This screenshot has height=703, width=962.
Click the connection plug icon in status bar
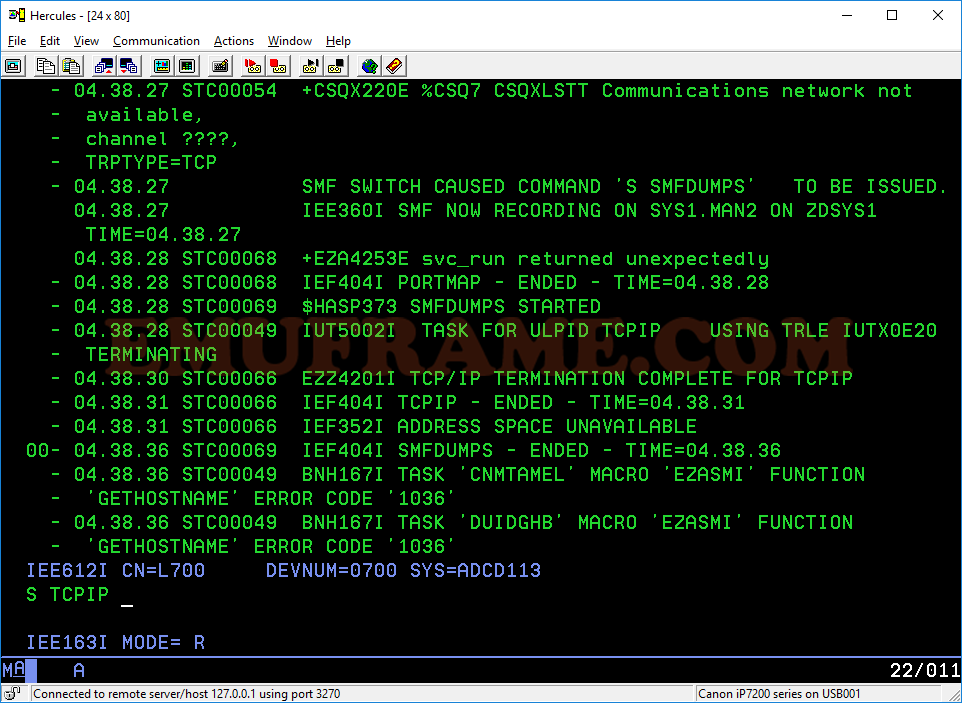point(12,692)
